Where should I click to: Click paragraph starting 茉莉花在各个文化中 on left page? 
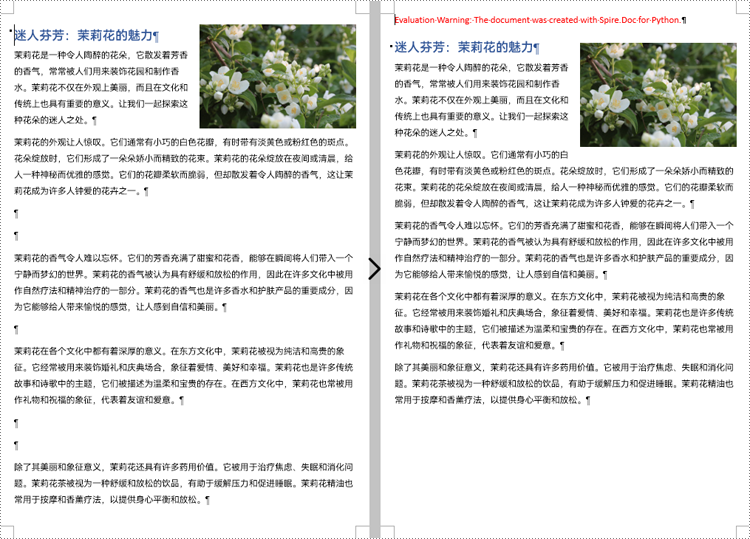click(184, 375)
